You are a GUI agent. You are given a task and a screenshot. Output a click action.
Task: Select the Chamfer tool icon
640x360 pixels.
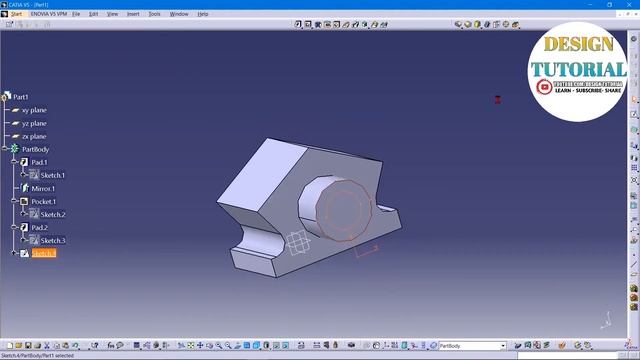pos(468,24)
